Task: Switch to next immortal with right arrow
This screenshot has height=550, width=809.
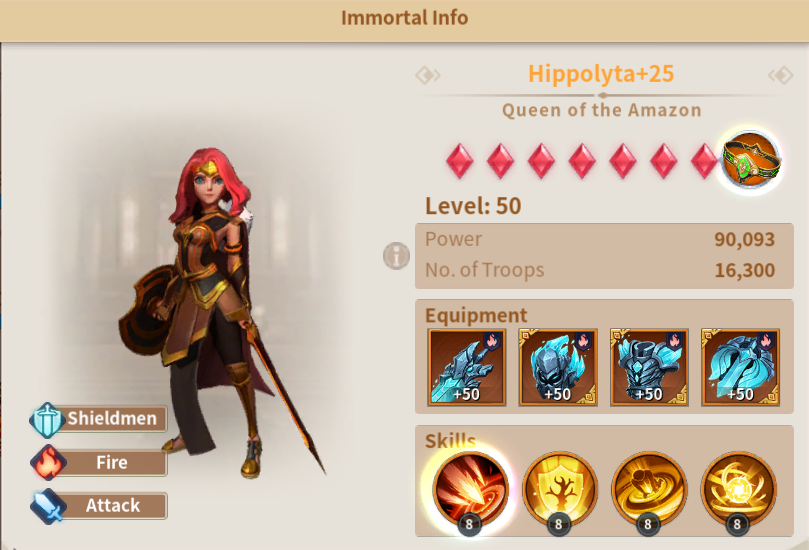Action: (x=781, y=76)
